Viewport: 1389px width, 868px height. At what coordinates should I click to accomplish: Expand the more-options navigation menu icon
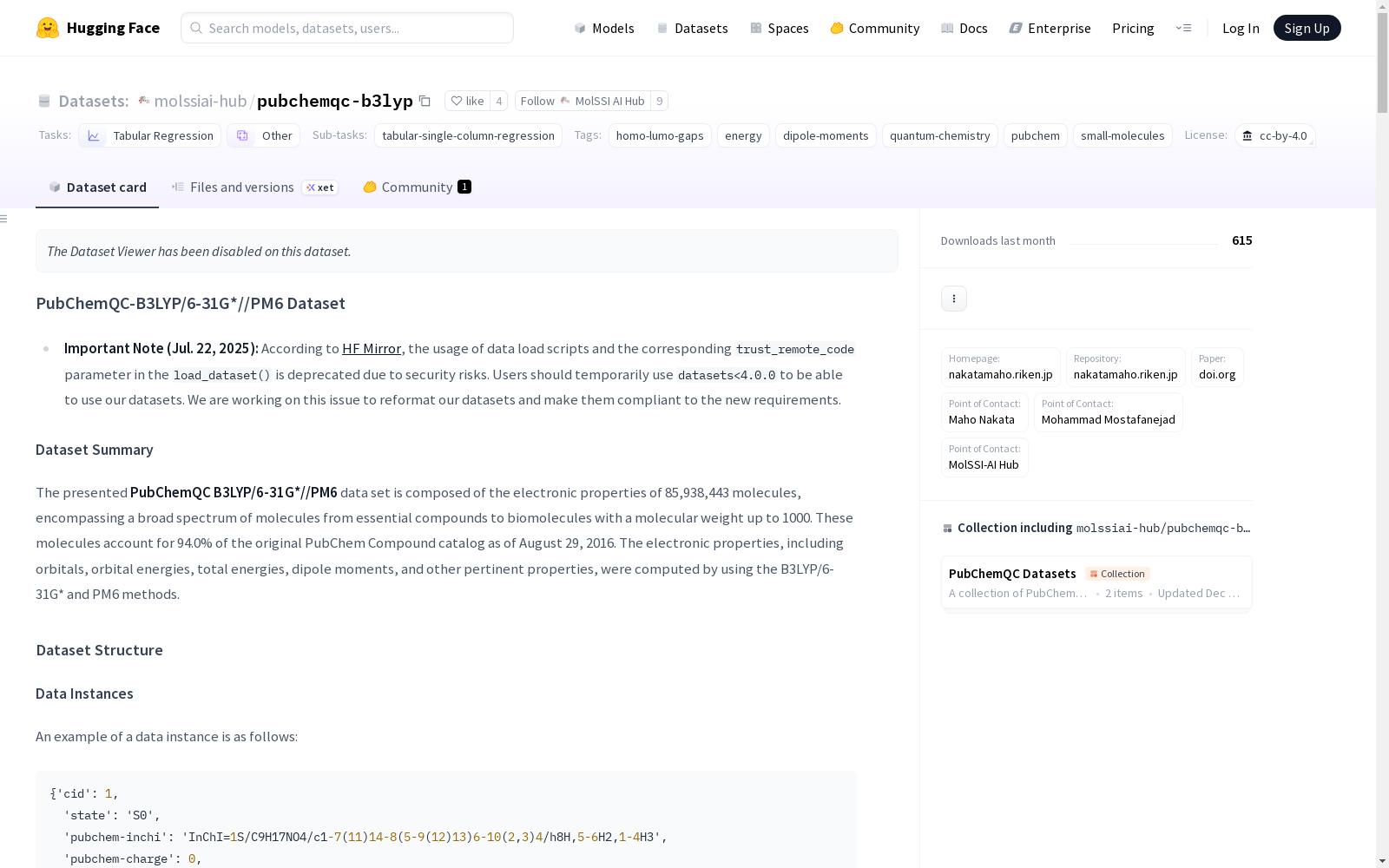pos(1183,28)
